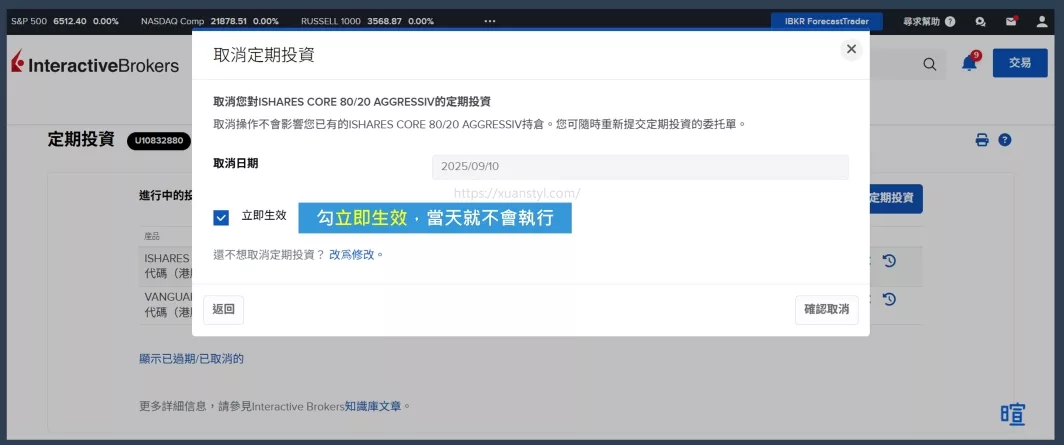Viewport: 1064px width, 445px height.
Task: Close the cancel recurring investment dialog
Action: [x=851, y=49]
